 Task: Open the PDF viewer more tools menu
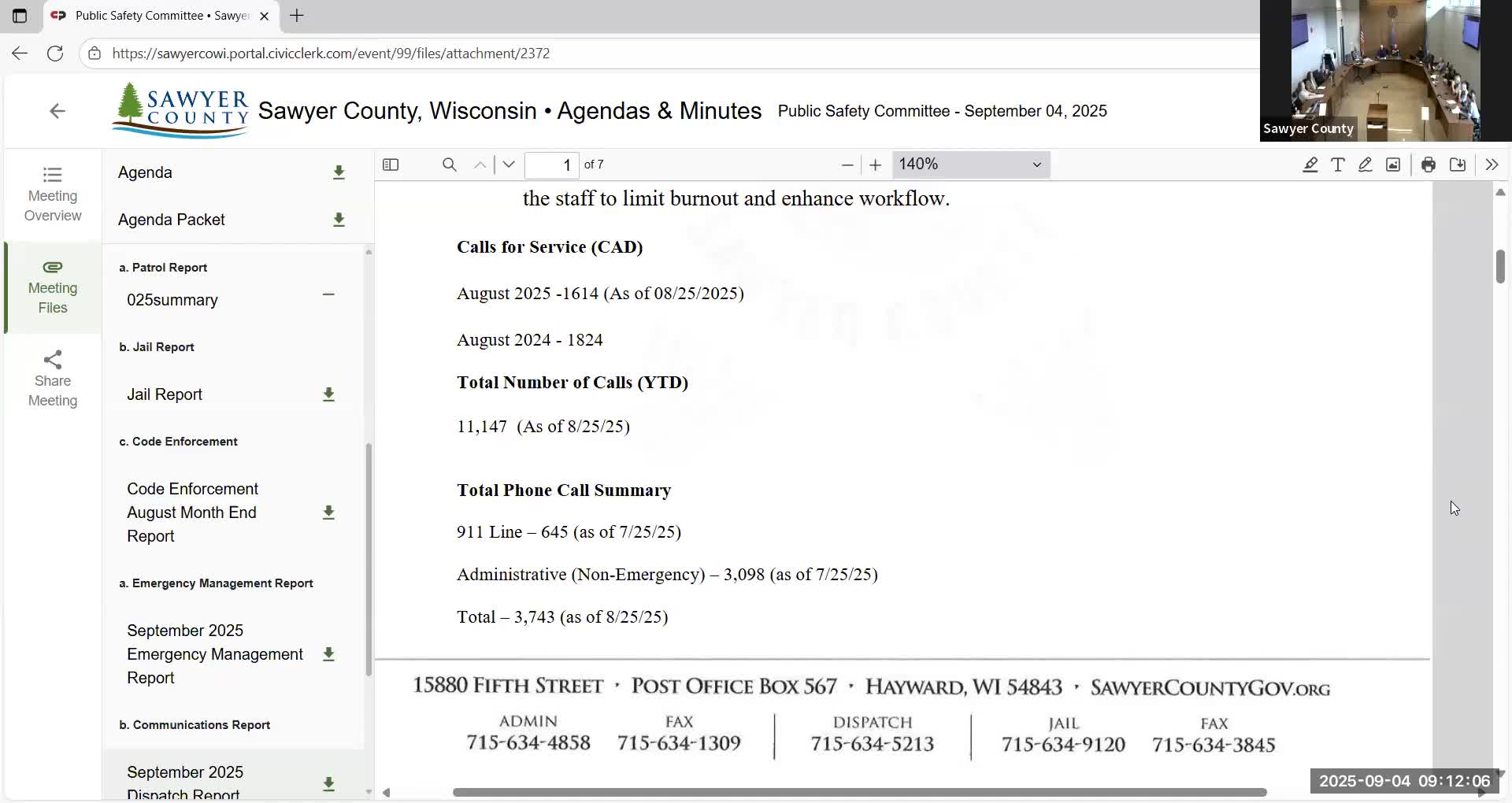(x=1492, y=165)
